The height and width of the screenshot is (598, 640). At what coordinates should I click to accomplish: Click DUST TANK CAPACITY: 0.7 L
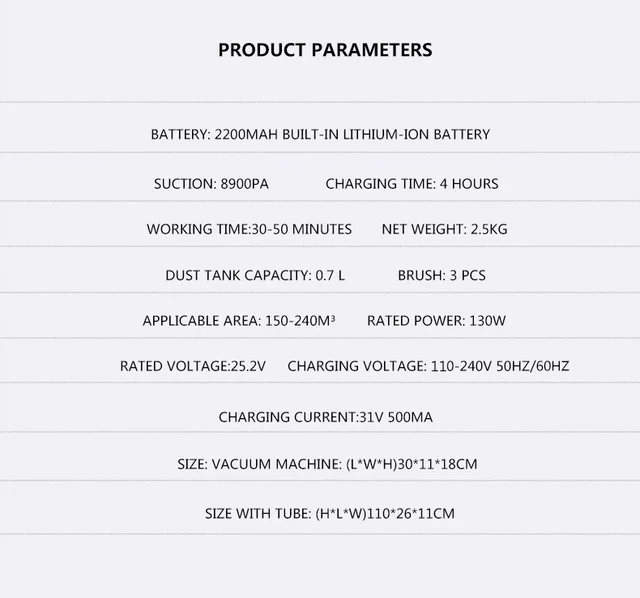pos(254,275)
